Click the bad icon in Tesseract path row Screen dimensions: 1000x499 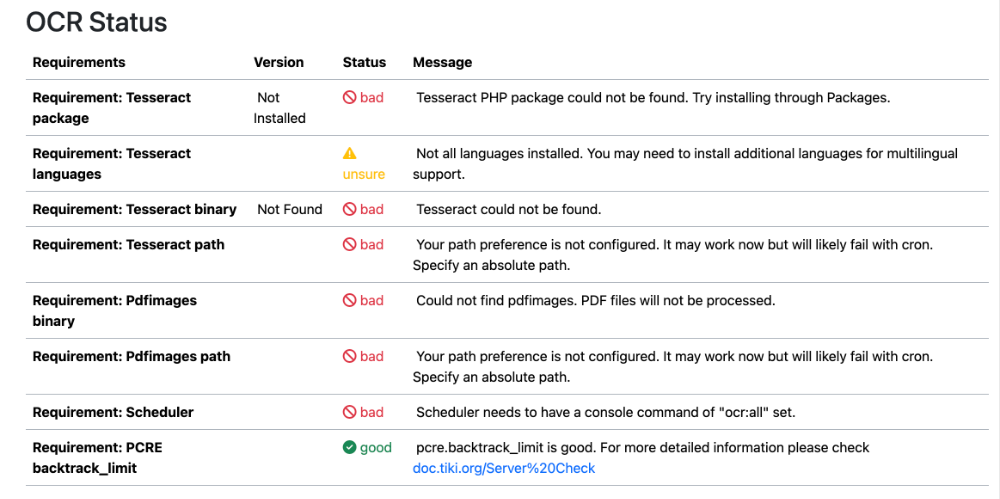349,244
